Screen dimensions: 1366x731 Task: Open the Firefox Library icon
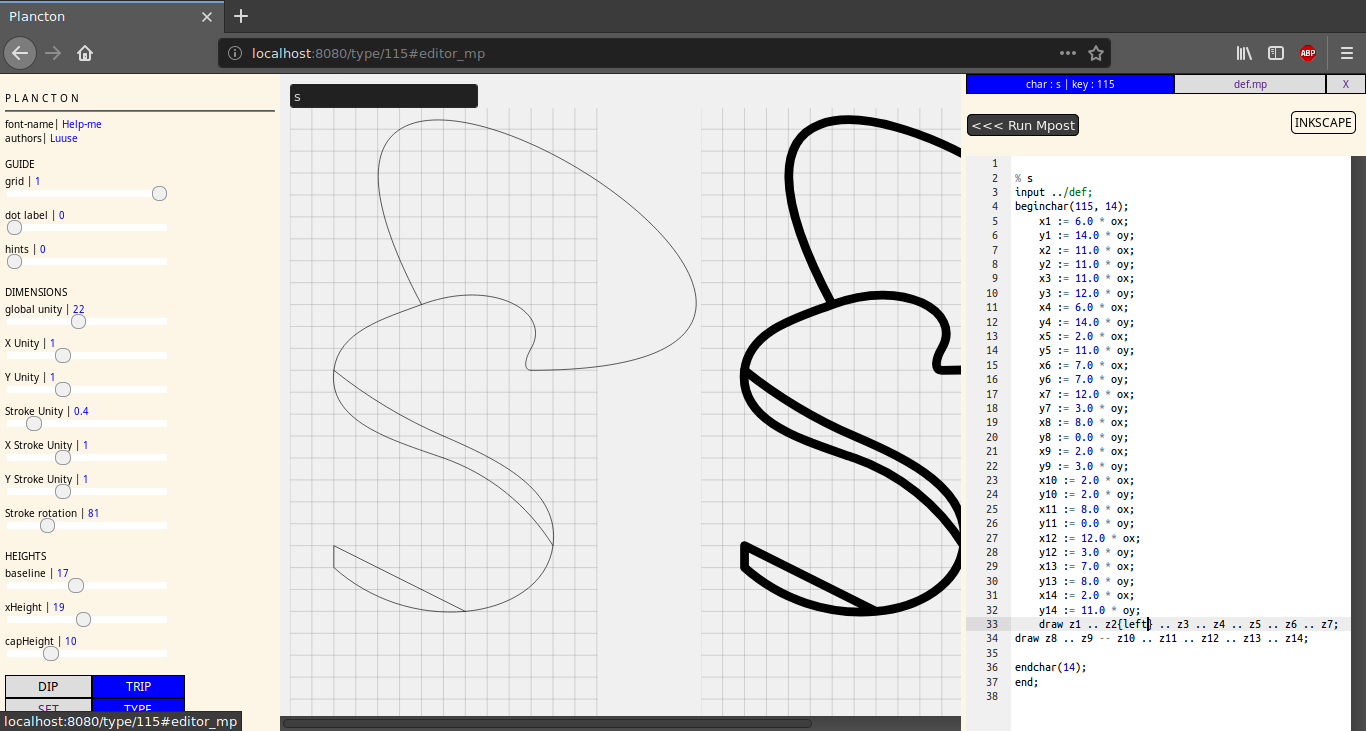pos(1244,53)
